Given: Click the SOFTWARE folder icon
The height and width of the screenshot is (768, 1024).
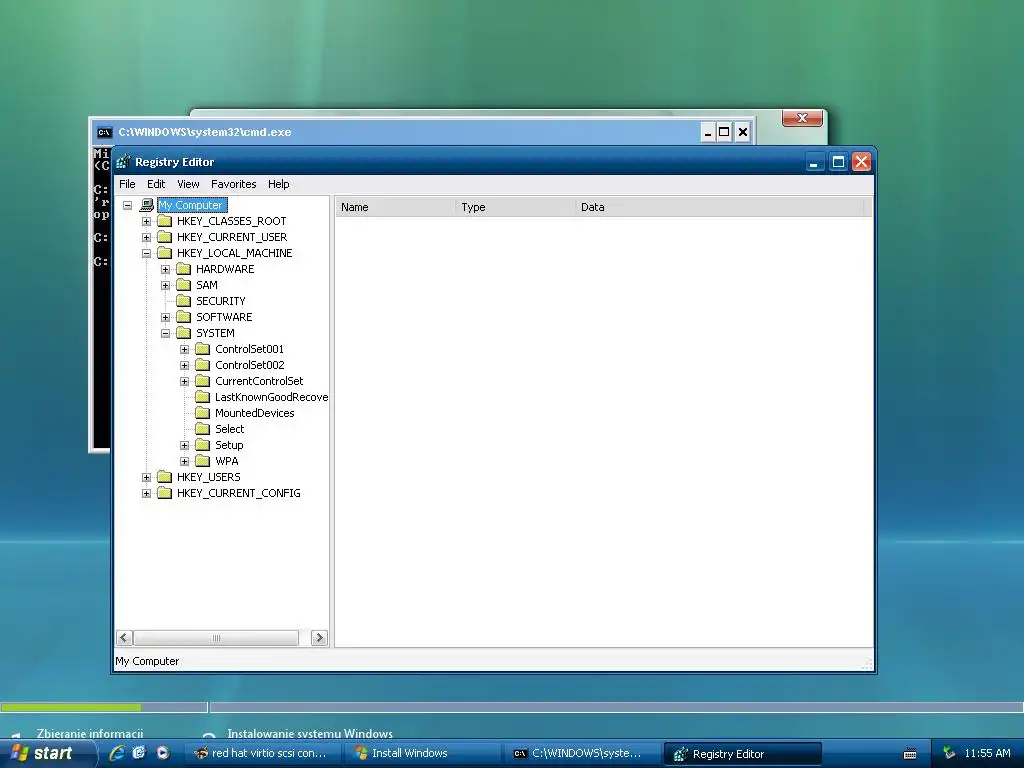Looking at the screenshot, I should [184, 317].
